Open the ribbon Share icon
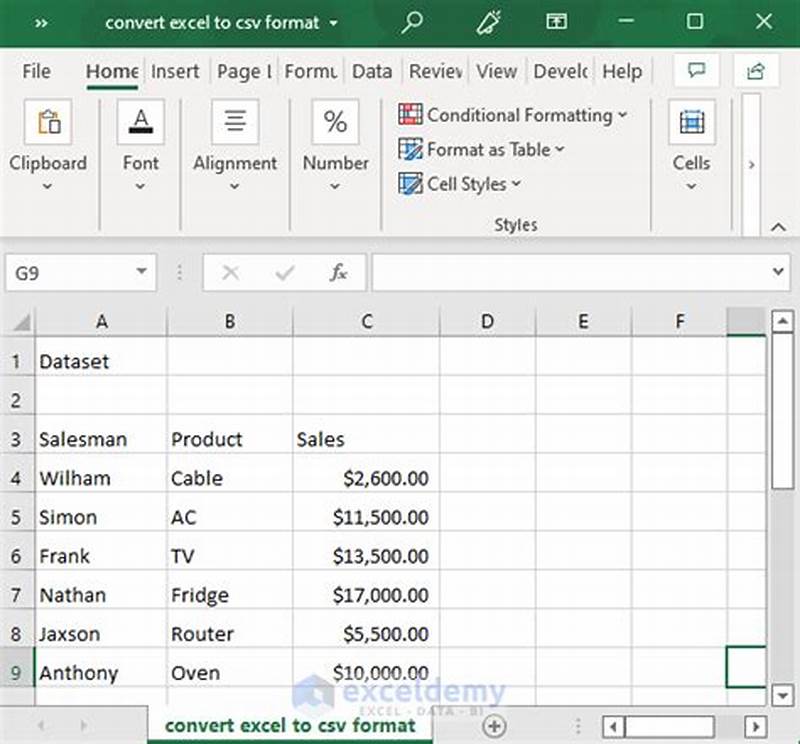Viewport: 800px width, 744px height. pyautogui.click(x=758, y=71)
